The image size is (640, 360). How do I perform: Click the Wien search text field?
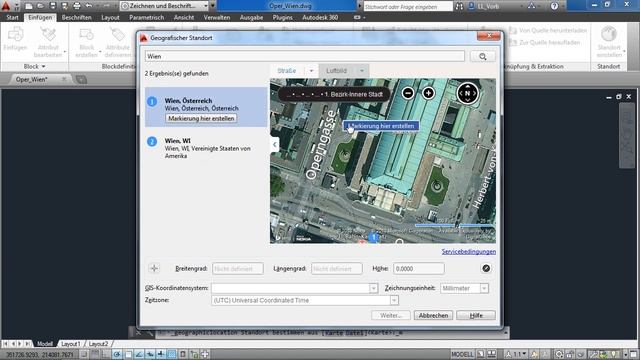tap(304, 56)
